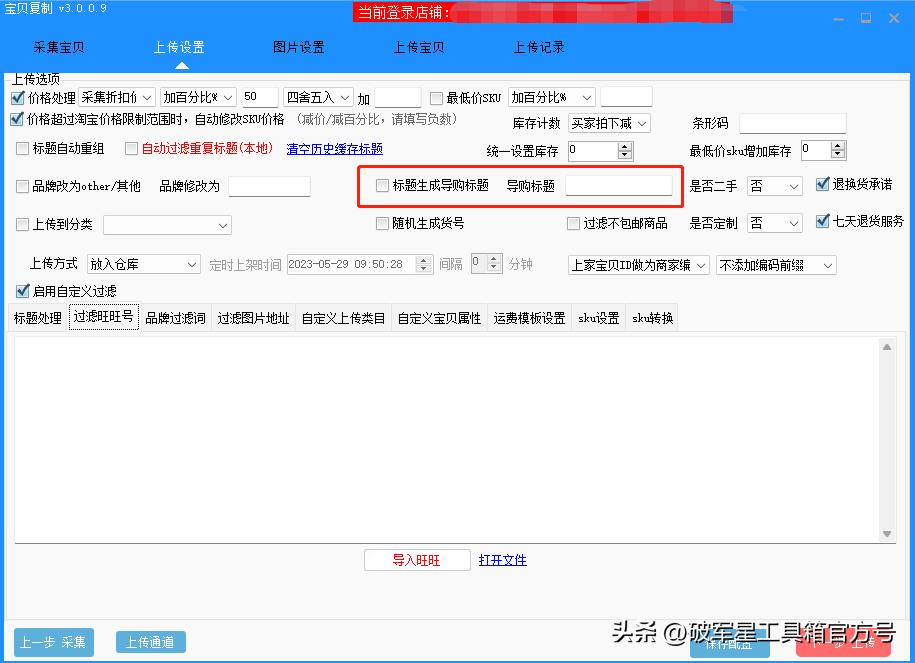Image resolution: width=915 pixels, height=663 pixels.
Task: Click the 打开文件 link
Action: pos(503,559)
